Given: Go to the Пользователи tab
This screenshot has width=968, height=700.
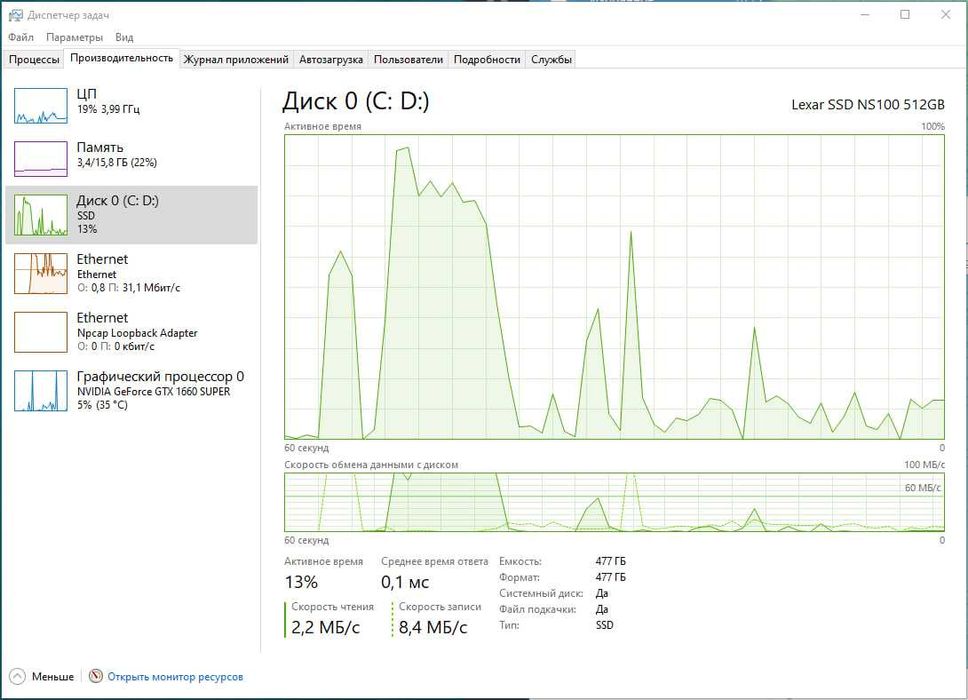Looking at the screenshot, I should 408,60.
